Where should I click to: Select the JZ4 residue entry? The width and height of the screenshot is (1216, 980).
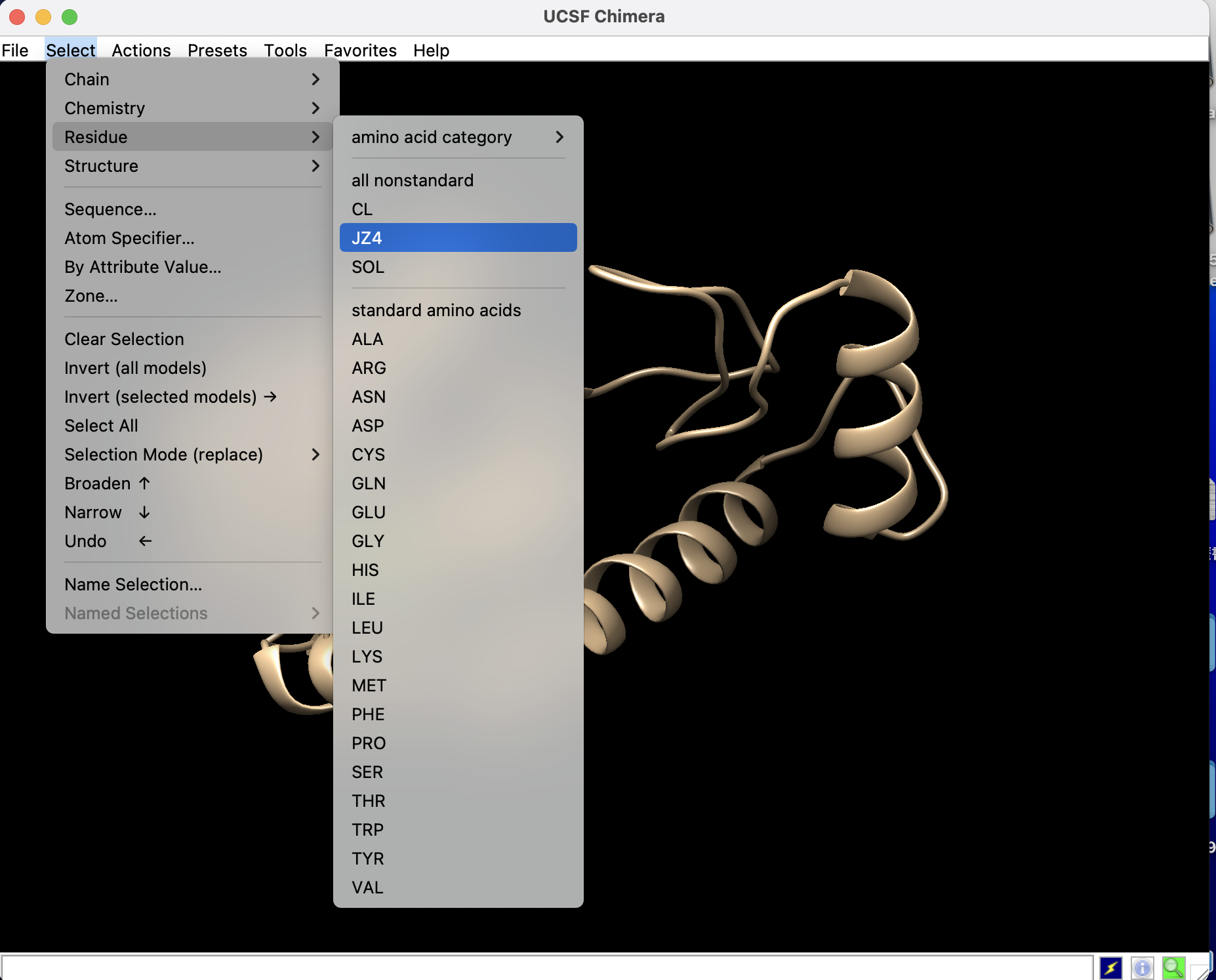[457, 238]
